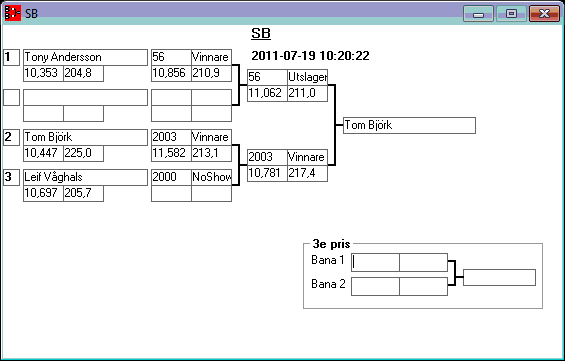Image resolution: width=565 pixels, height=361 pixels.
Task: Click the red SB application icon
Action: point(13,13)
